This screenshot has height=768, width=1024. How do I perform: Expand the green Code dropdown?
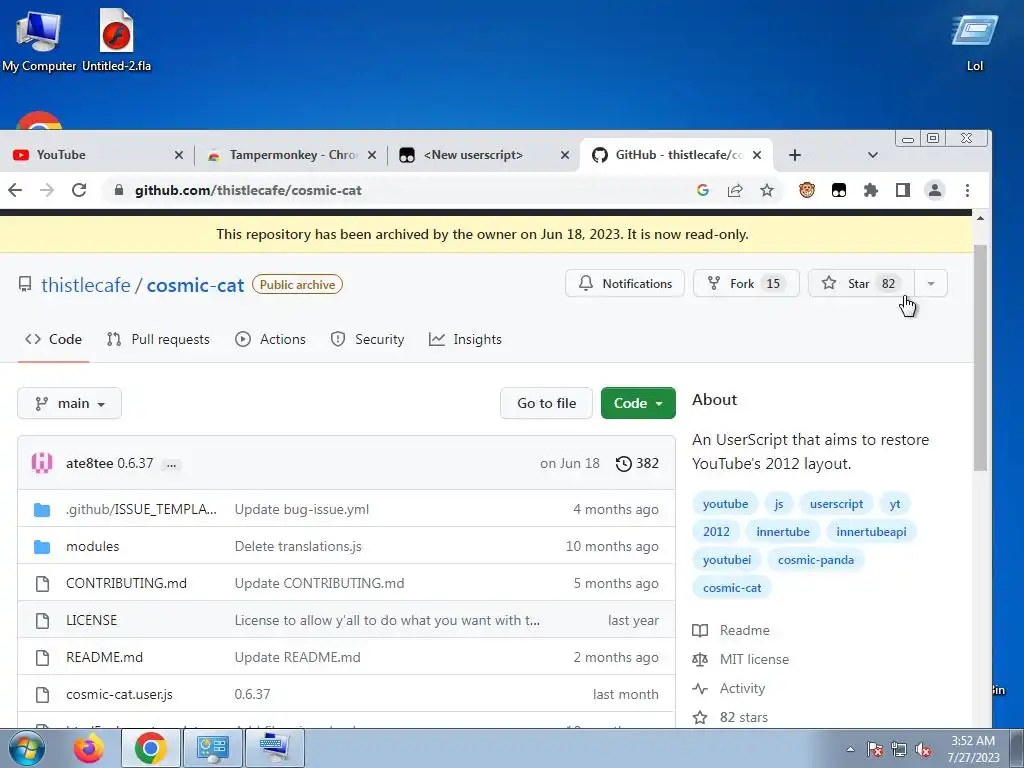tap(638, 403)
